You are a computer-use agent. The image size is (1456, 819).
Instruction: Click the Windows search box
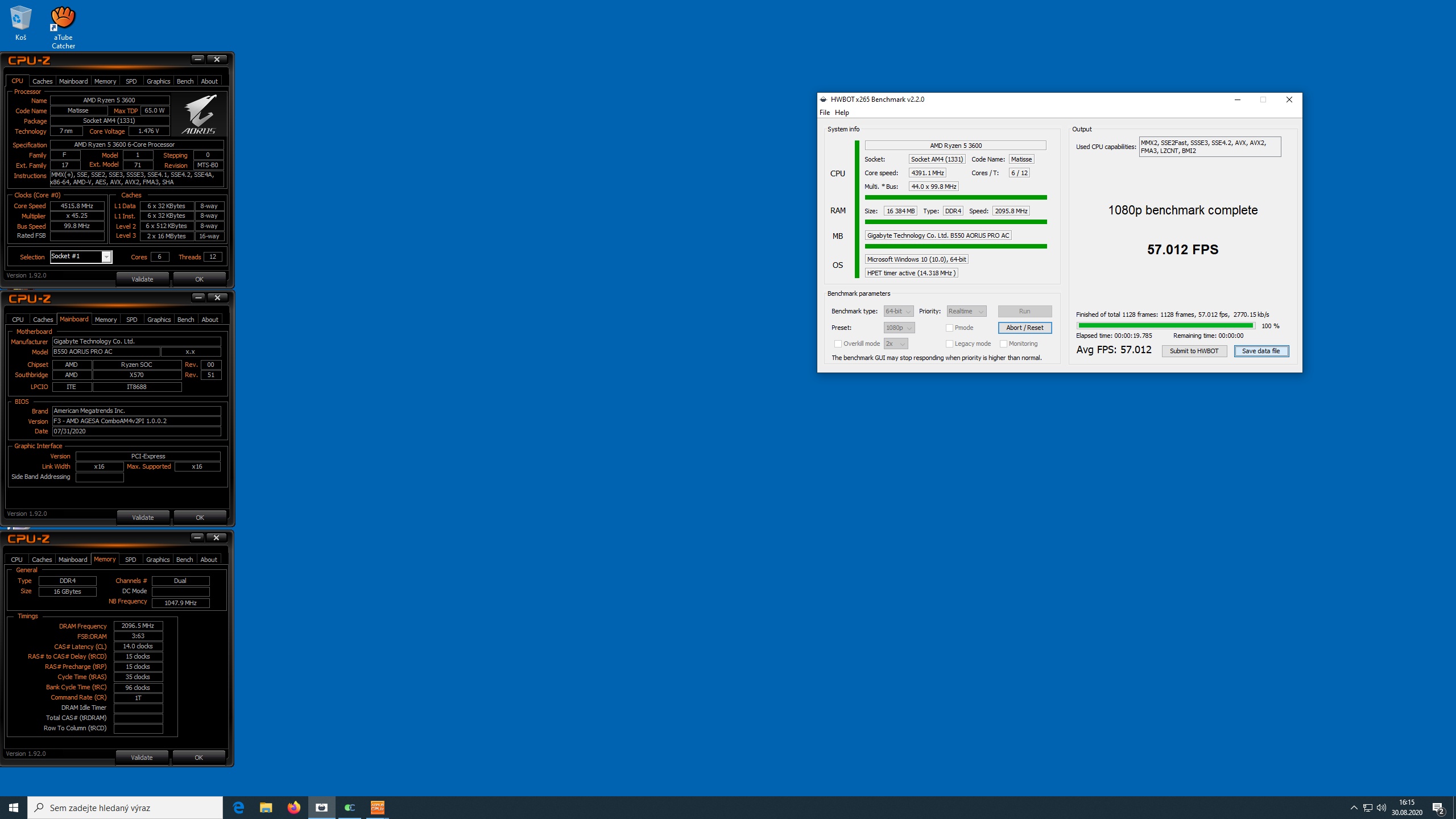125,808
